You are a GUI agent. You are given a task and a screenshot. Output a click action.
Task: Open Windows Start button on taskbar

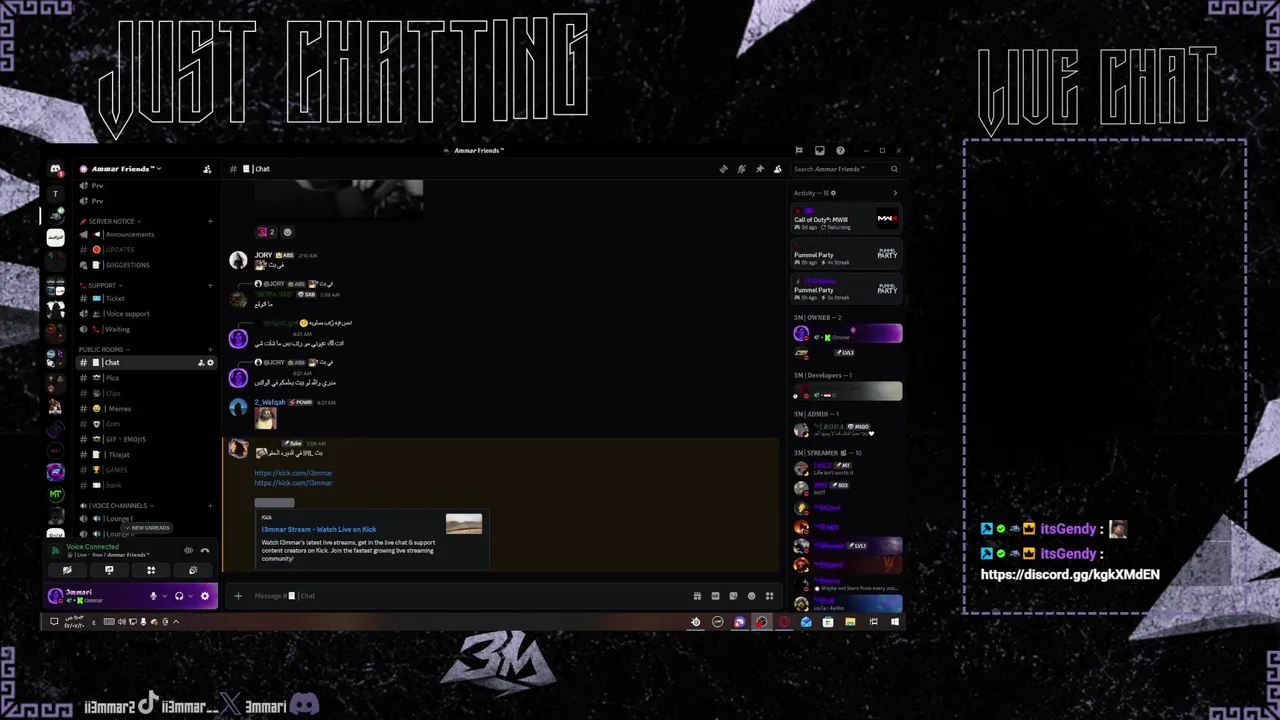point(895,622)
